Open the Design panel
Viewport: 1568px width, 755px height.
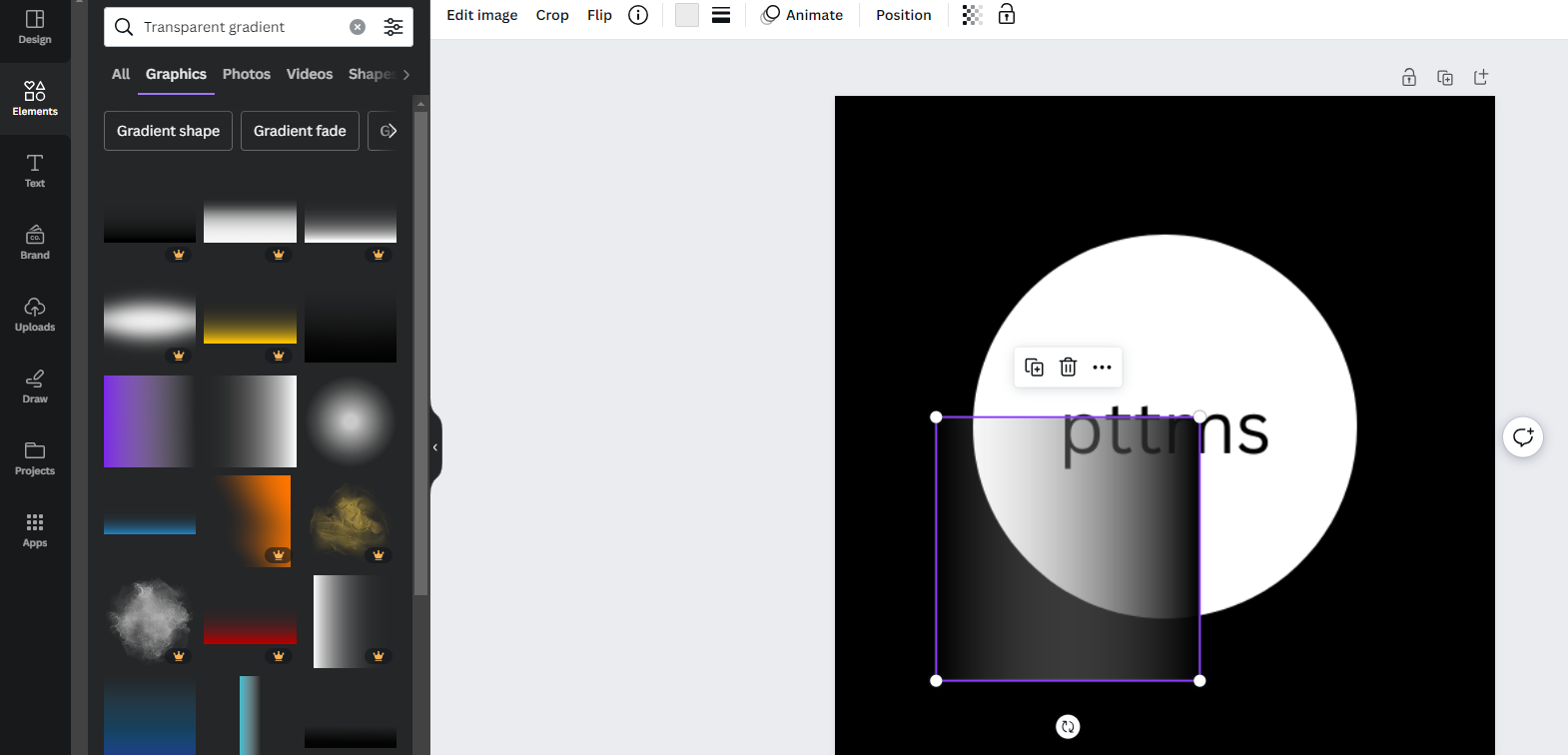point(35,27)
